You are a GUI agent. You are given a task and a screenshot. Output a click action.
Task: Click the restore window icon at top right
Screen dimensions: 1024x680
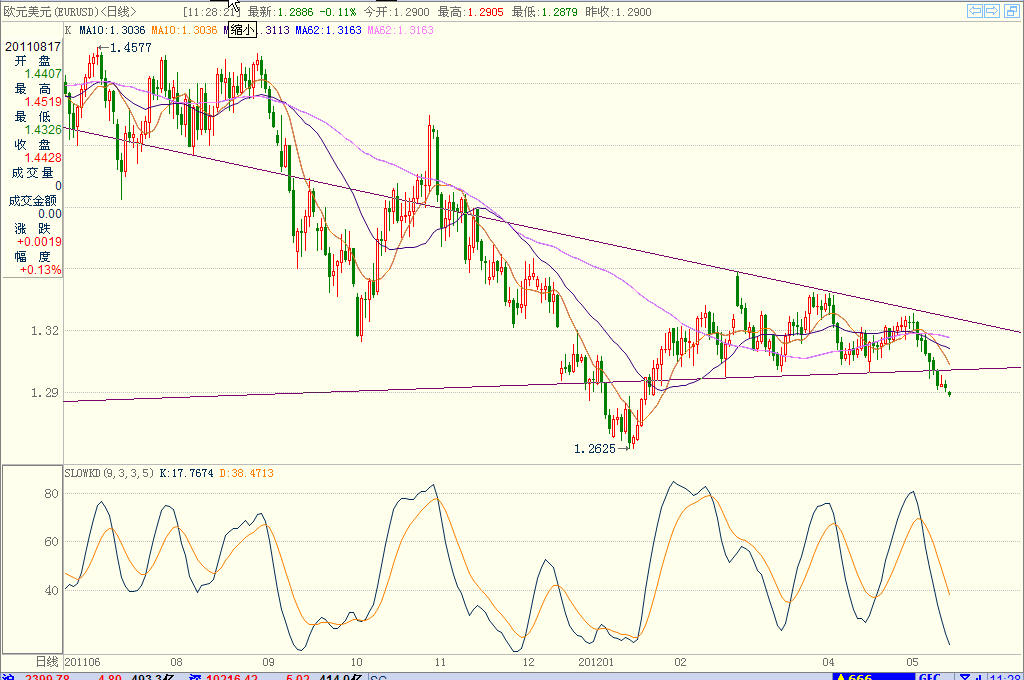pyautogui.click(x=1012, y=10)
